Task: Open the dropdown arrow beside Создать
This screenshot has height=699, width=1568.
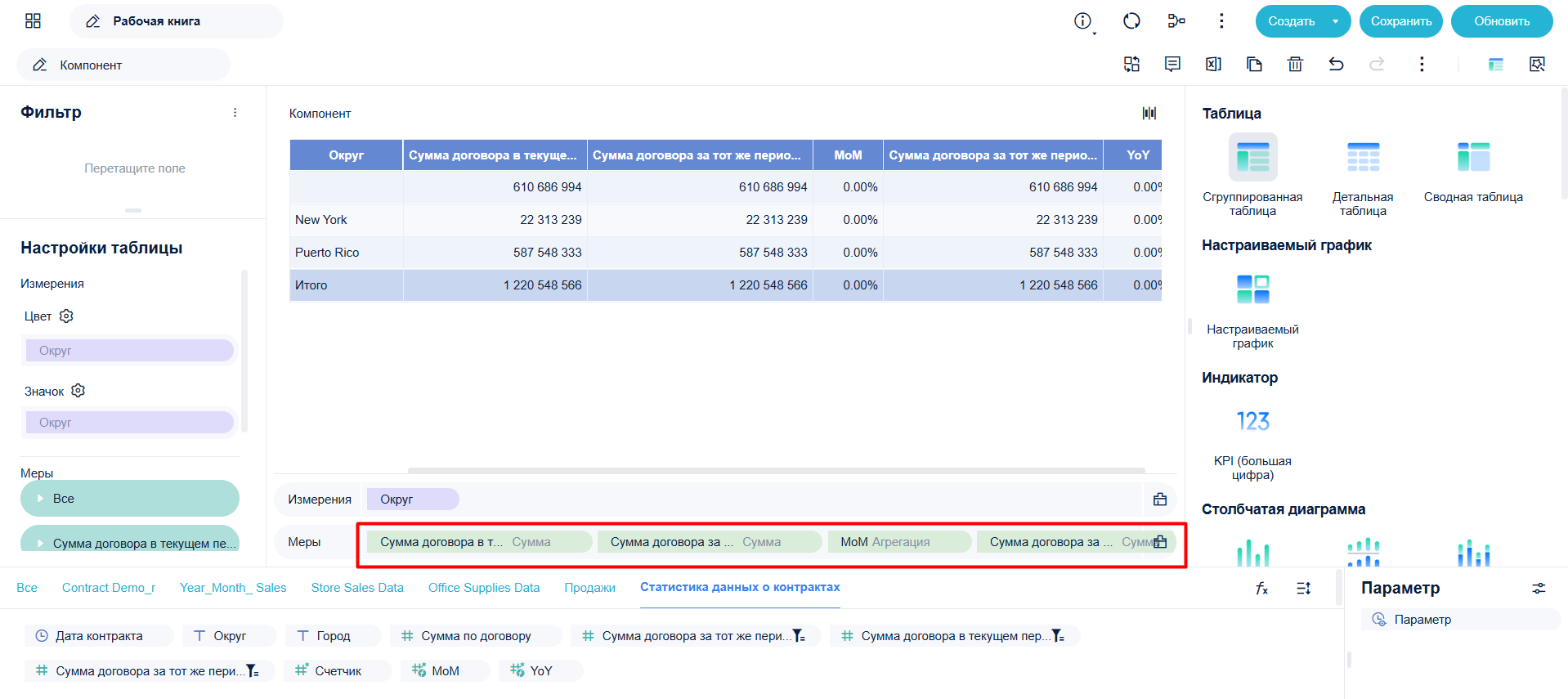Action: [1336, 21]
